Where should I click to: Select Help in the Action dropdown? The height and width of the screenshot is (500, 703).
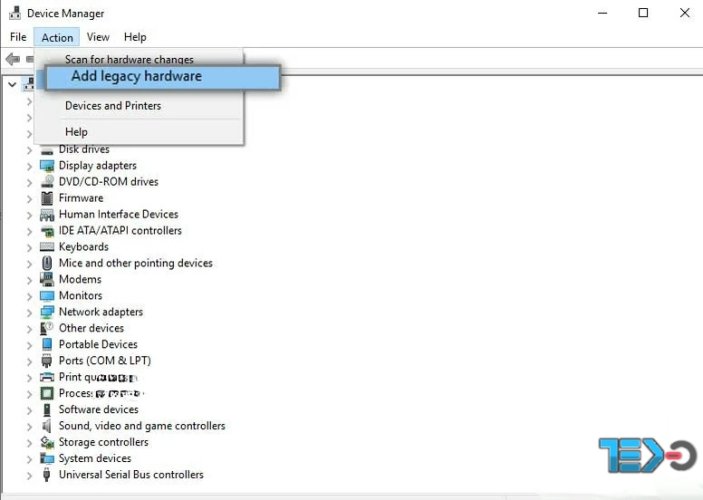[x=76, y=132]
